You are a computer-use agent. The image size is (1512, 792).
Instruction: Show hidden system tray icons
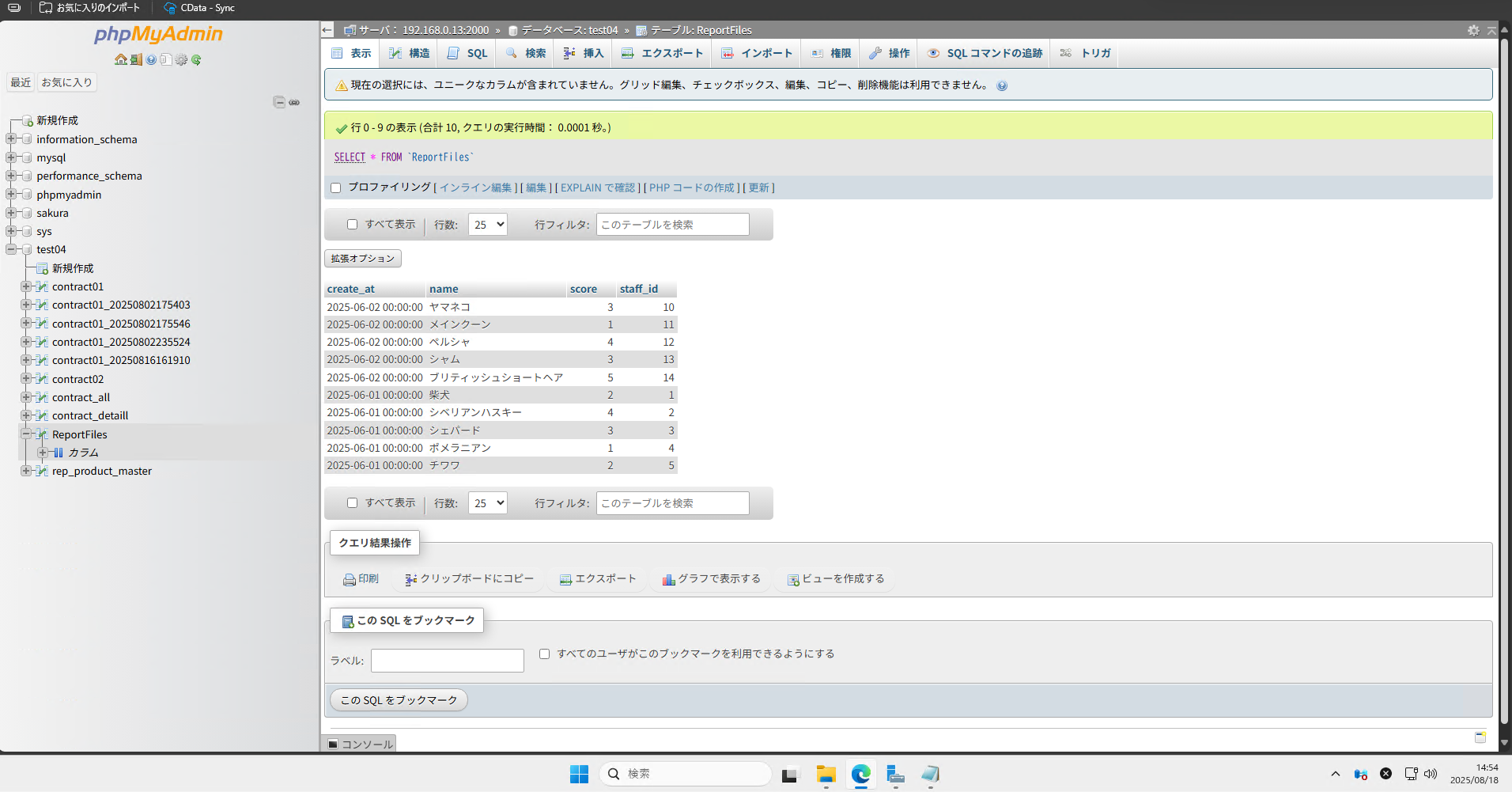1336,774
